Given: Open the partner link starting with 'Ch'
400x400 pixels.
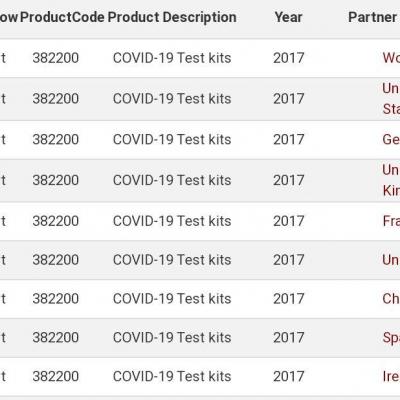Looking at the screenshot, I should tap(391, 299).
